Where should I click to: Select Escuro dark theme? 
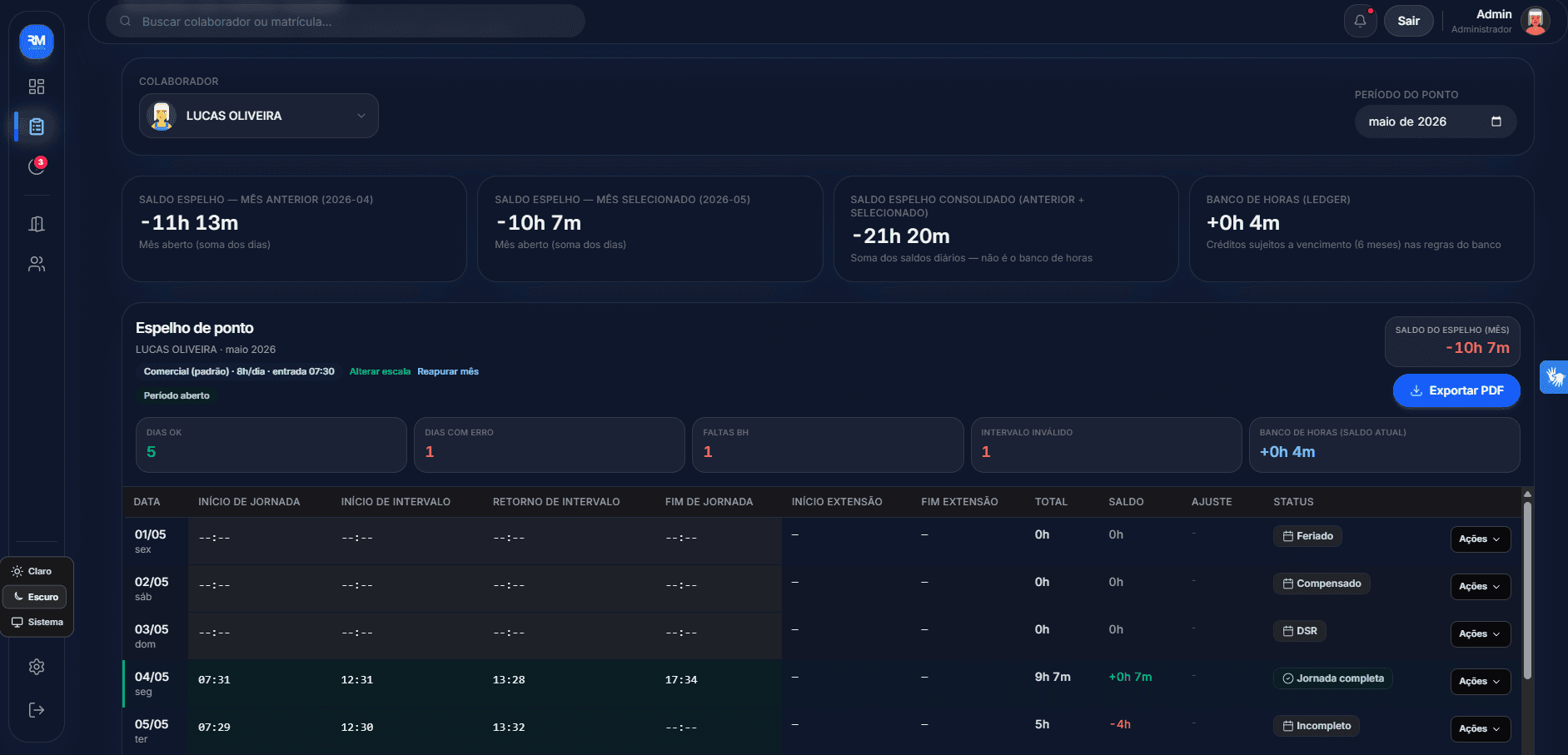pyautogui.click(x=34, y=597)
